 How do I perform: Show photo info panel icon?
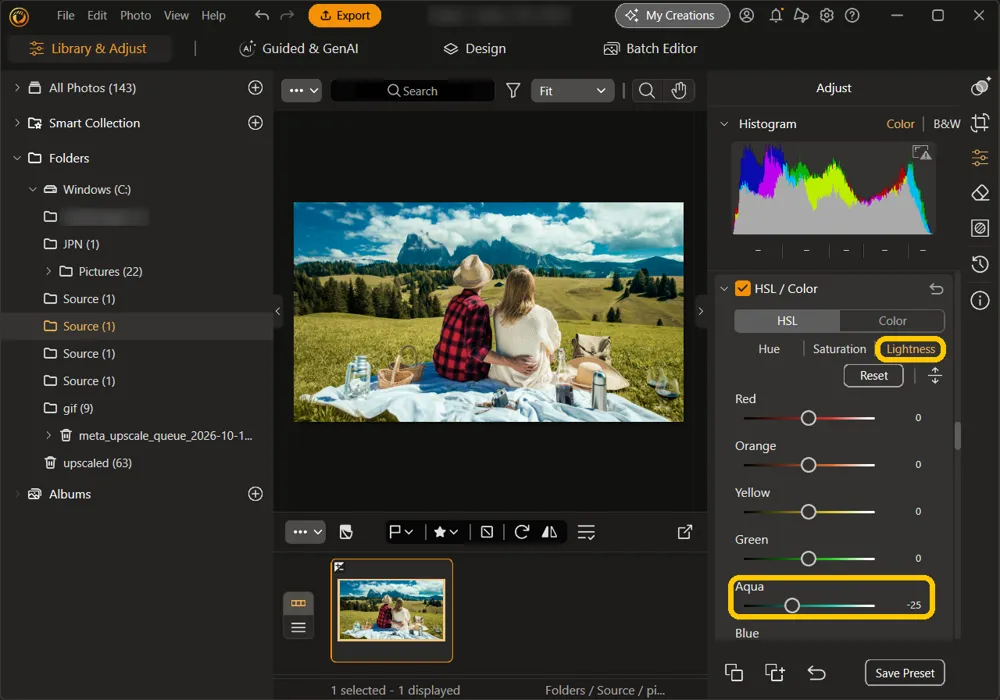(980, 300)
